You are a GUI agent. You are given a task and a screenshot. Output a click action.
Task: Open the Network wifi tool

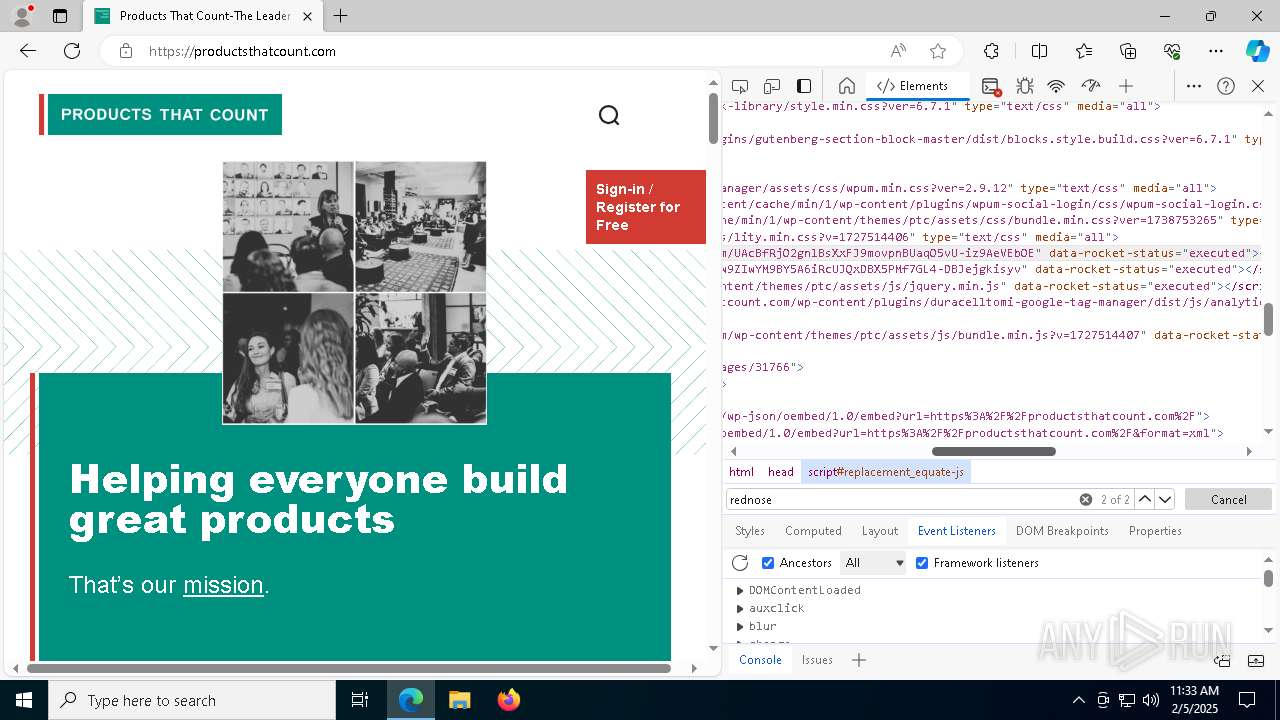coord(1056,86)
